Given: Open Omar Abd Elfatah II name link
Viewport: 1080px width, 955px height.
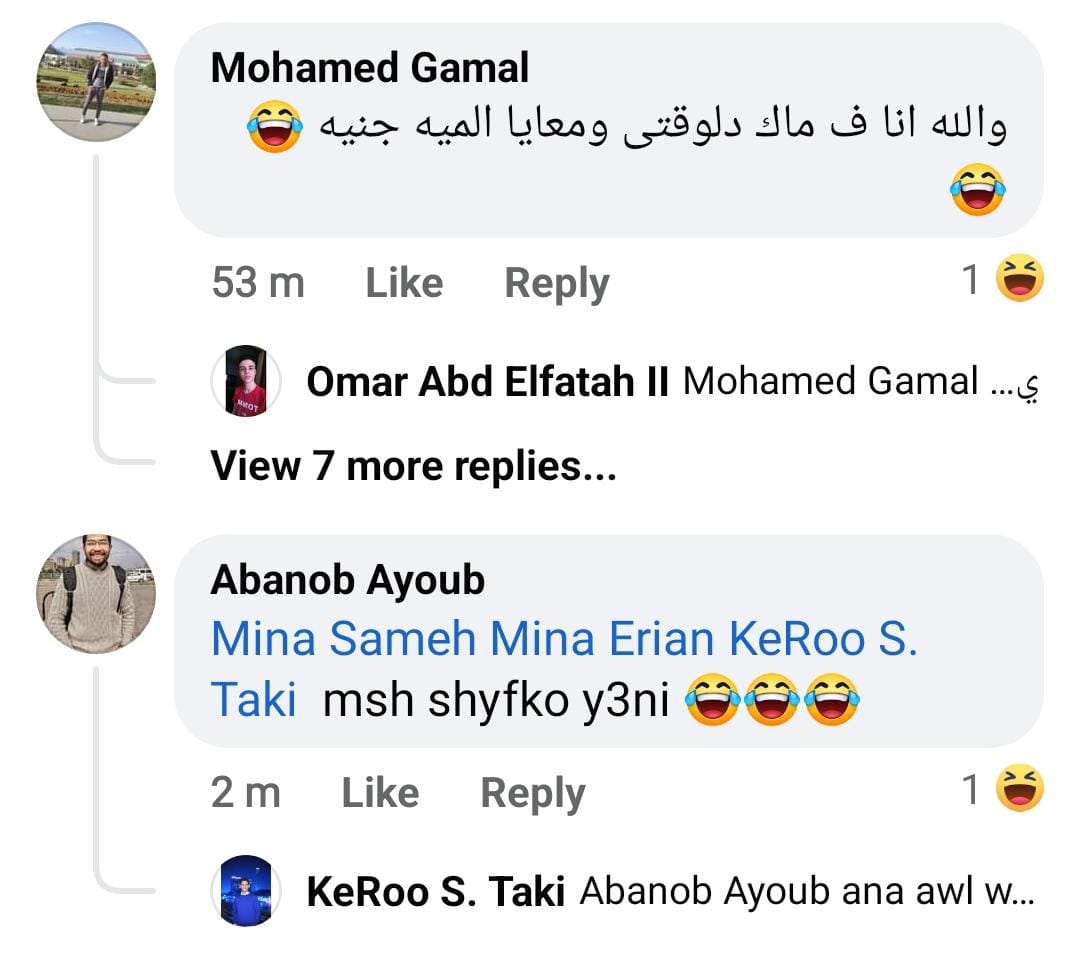Looking at the screenshot, I should [487, 382].
